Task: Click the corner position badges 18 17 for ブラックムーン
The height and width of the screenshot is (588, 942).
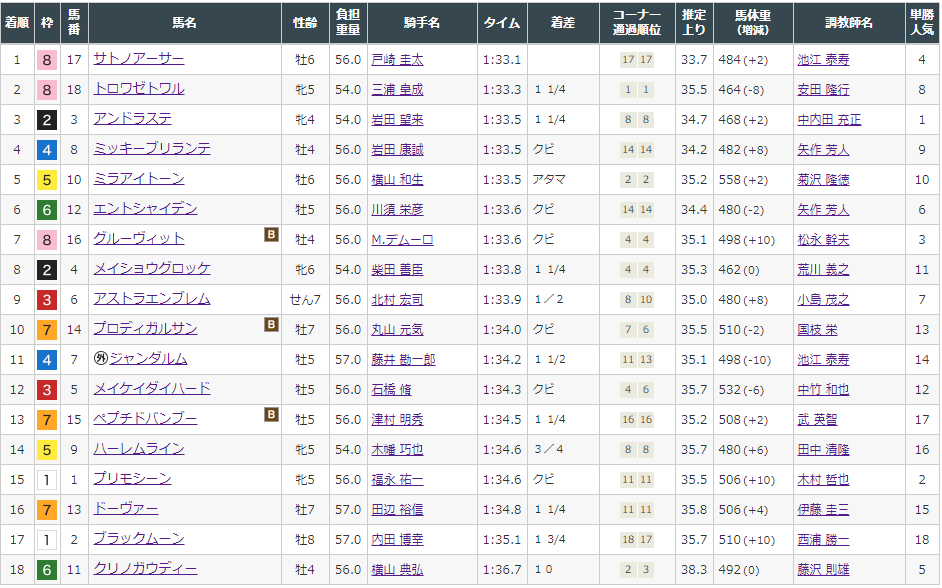Action: click(637, 539)
